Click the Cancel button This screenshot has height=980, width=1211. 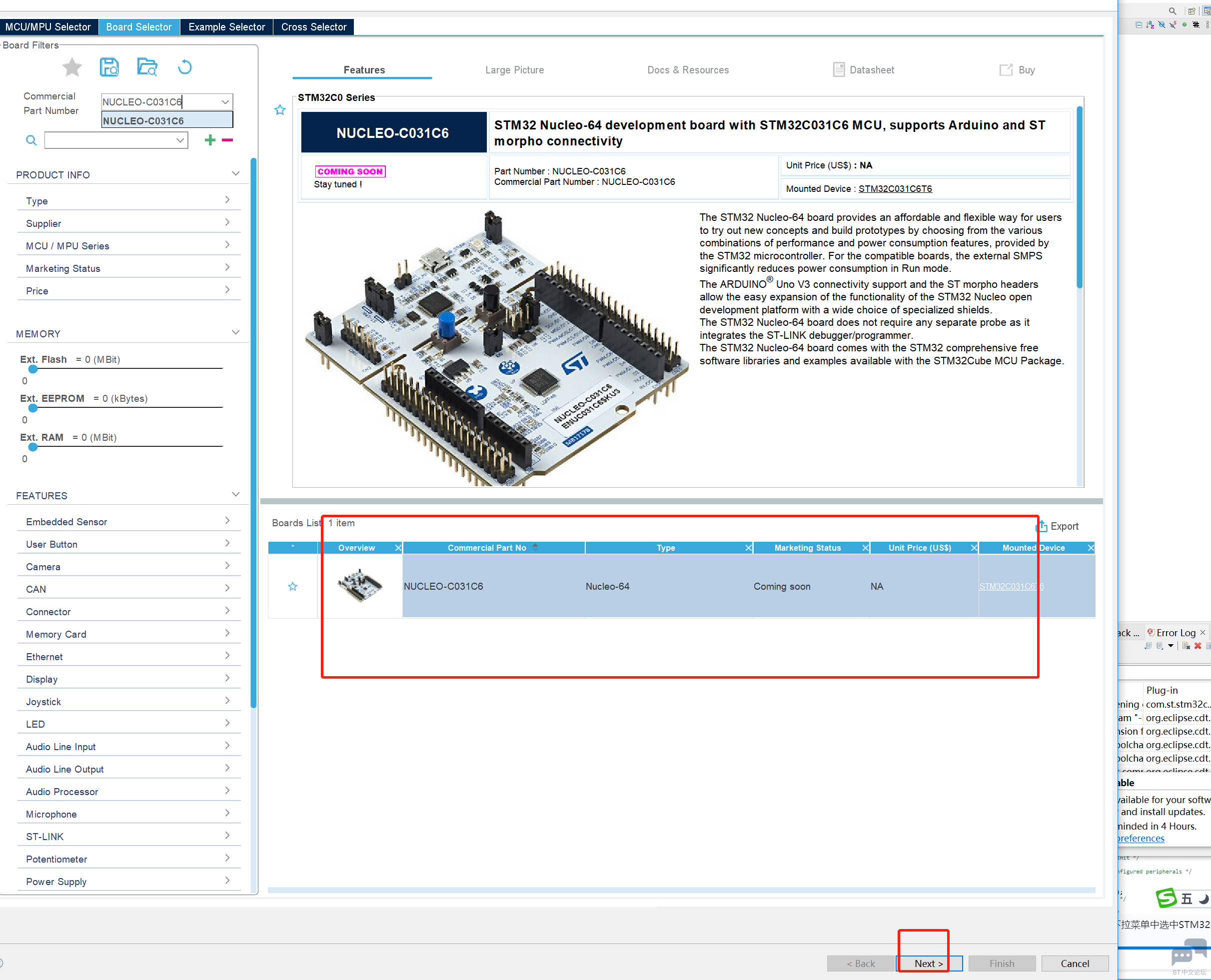[x=1075, y=963]
